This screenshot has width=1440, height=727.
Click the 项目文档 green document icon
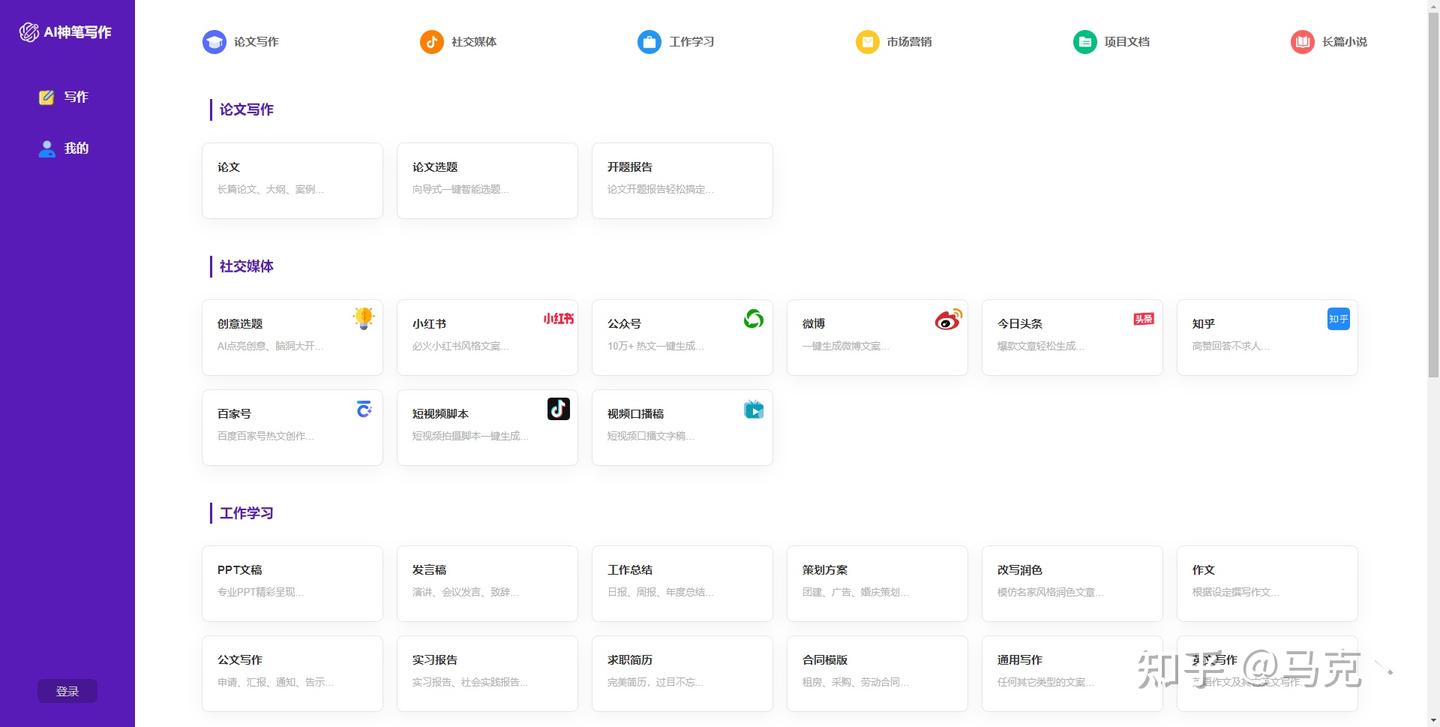coord(1084,41)
